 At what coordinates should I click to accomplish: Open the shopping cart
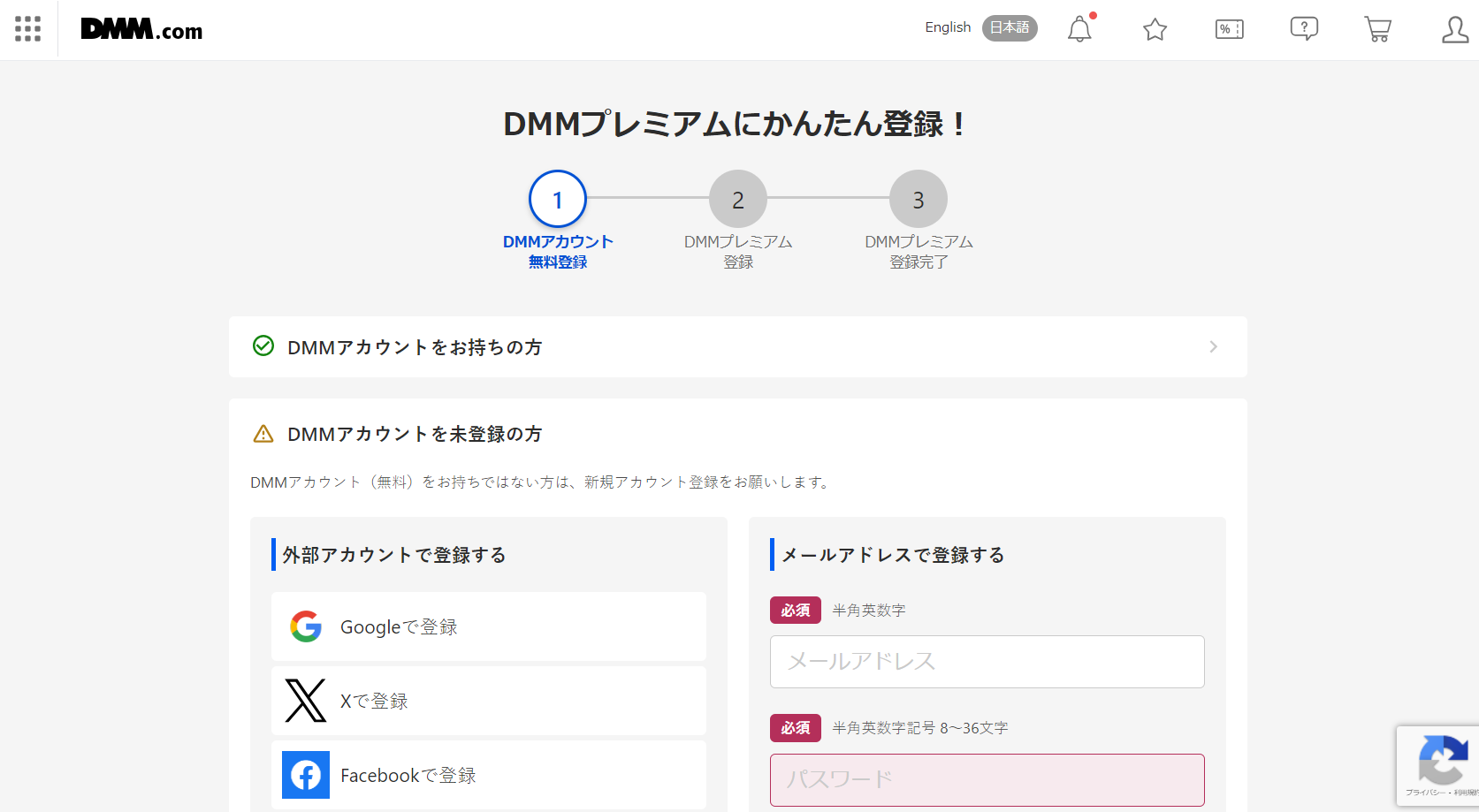[x=1377, y=29]
